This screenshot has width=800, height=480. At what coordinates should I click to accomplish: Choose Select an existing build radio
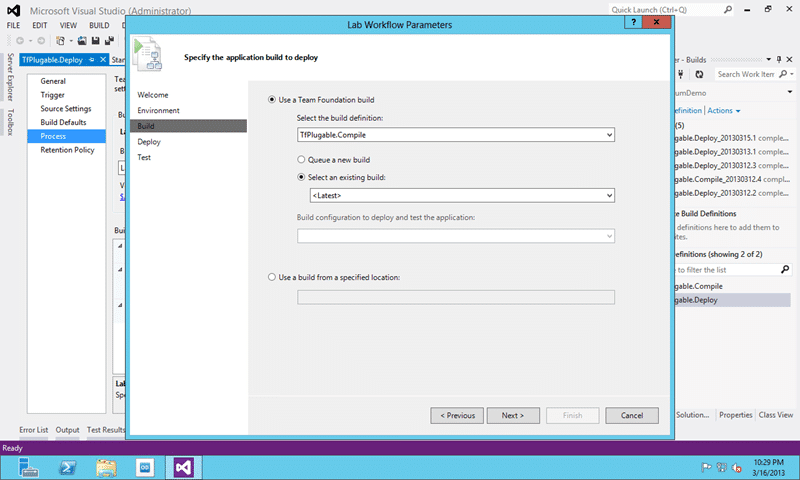(301, 177)
